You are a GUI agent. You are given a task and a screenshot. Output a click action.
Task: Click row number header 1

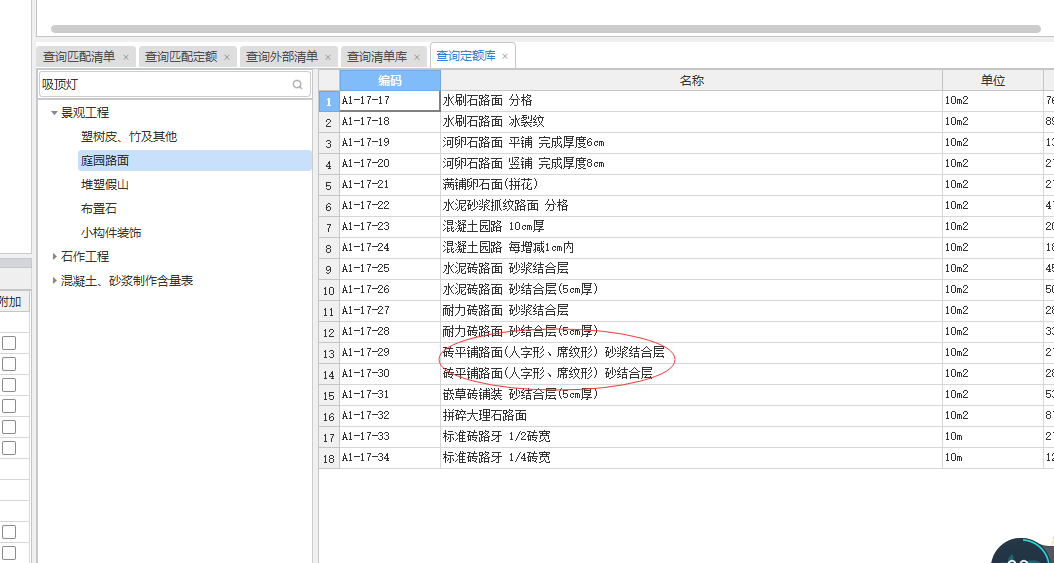pyautogui.click(x=329, y=101)
